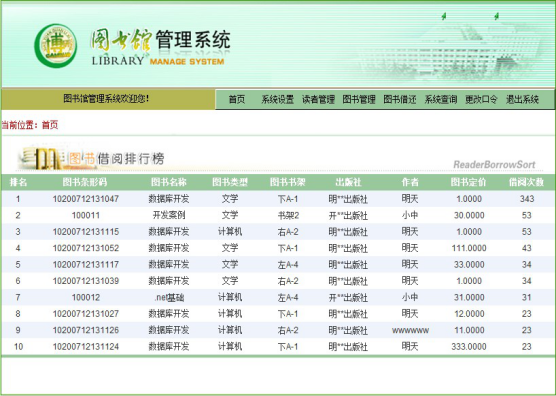Click book name .net基础

(x=169, y=297)
